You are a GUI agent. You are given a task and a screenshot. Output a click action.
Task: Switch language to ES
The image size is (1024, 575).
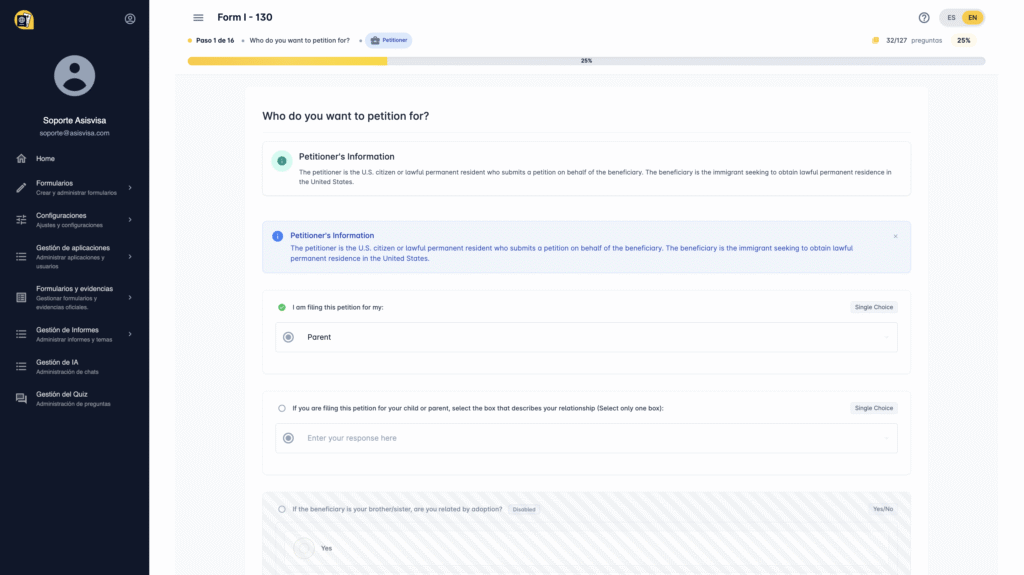click(x=951, y=18)
